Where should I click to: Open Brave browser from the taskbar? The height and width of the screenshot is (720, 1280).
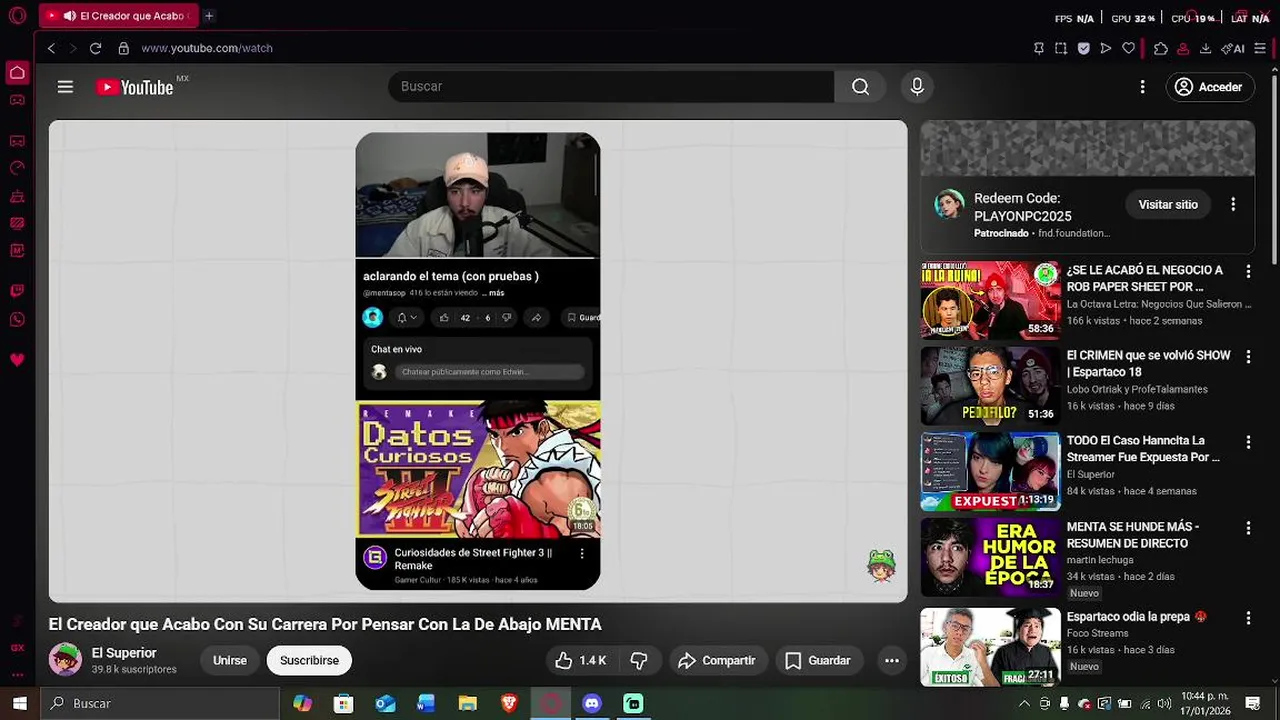[509, 703]
